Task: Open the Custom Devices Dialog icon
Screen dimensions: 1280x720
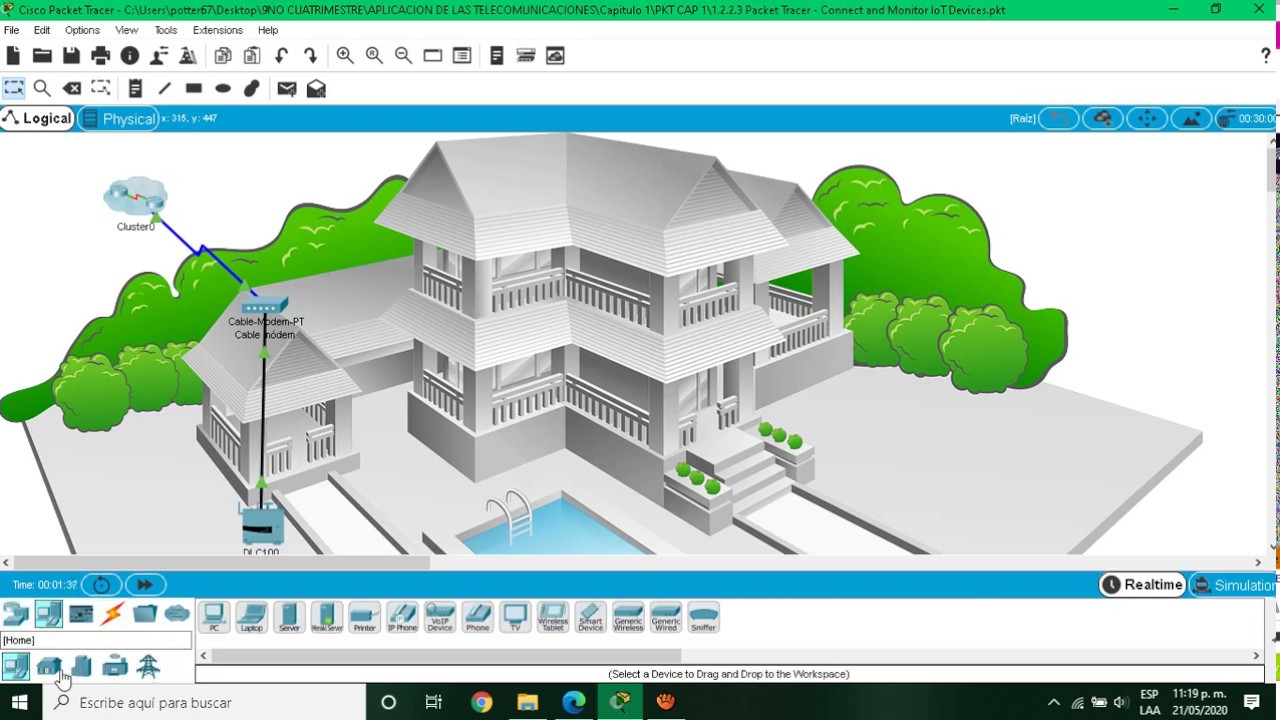Action: click(462, 56)
